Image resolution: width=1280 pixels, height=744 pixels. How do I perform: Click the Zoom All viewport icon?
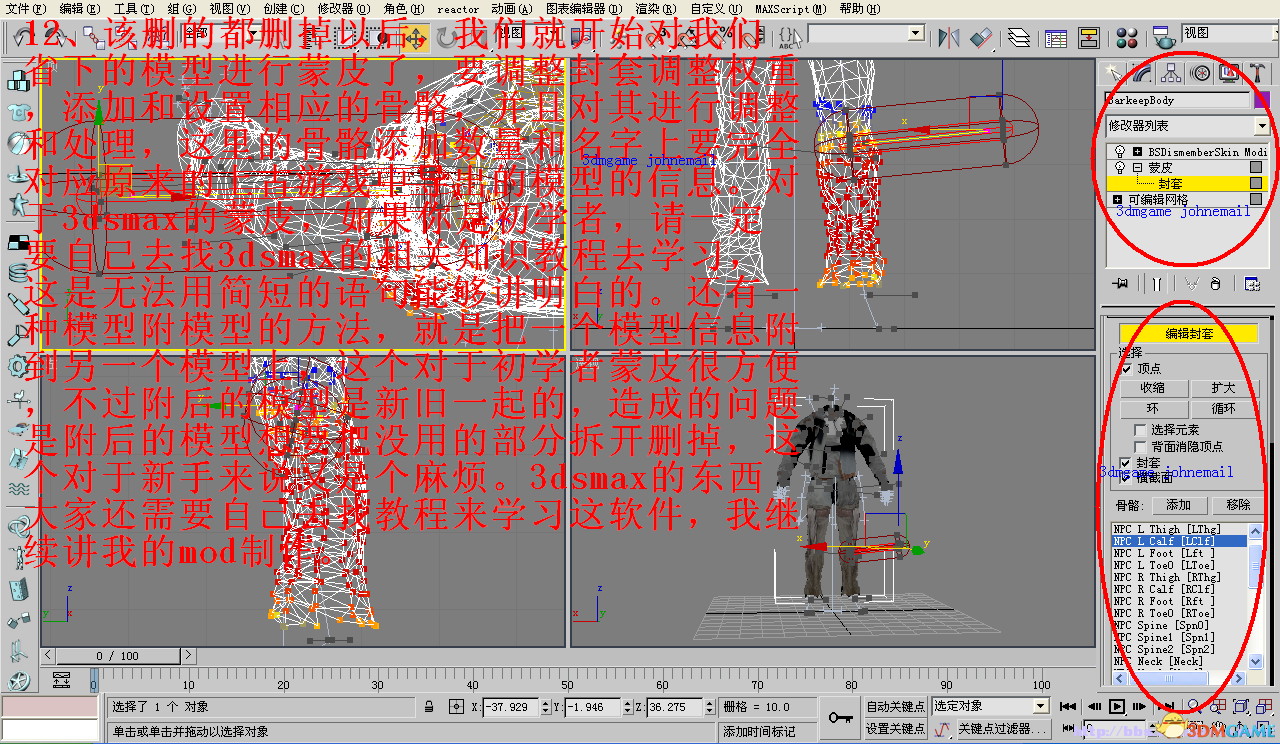(1218, 706)
